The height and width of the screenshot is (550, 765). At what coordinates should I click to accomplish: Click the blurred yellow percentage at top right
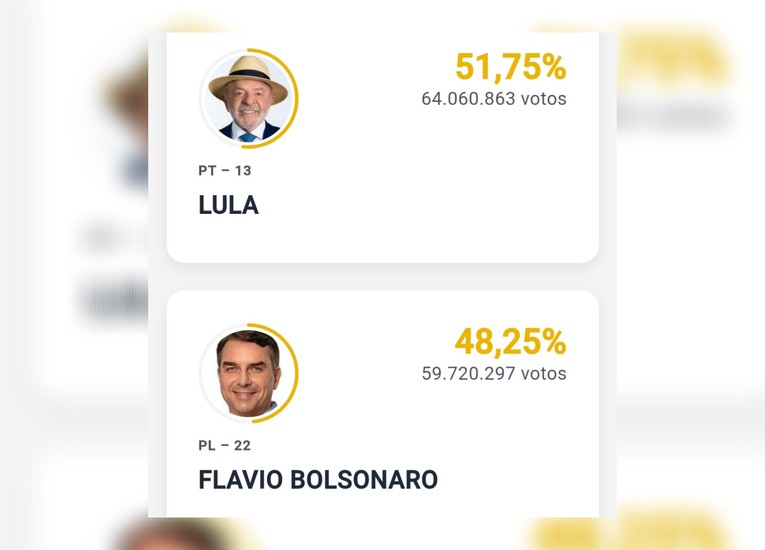[673, 56]
